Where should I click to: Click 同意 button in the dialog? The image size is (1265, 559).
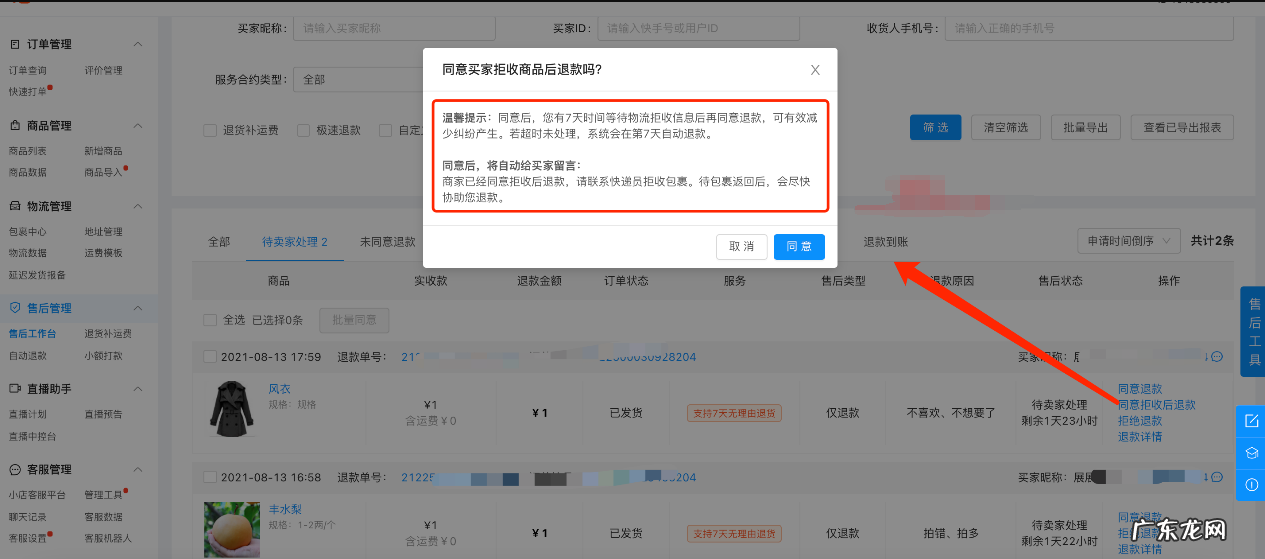[x=799, y=247]
